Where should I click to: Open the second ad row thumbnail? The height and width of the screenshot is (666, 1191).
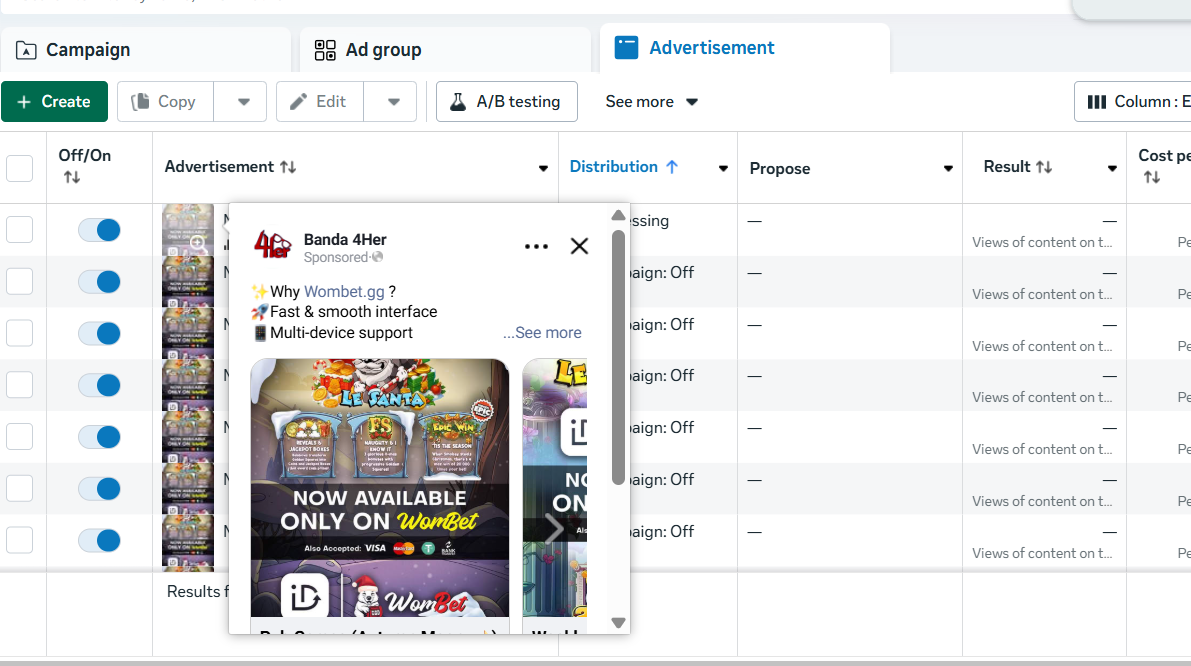point(188,281)
